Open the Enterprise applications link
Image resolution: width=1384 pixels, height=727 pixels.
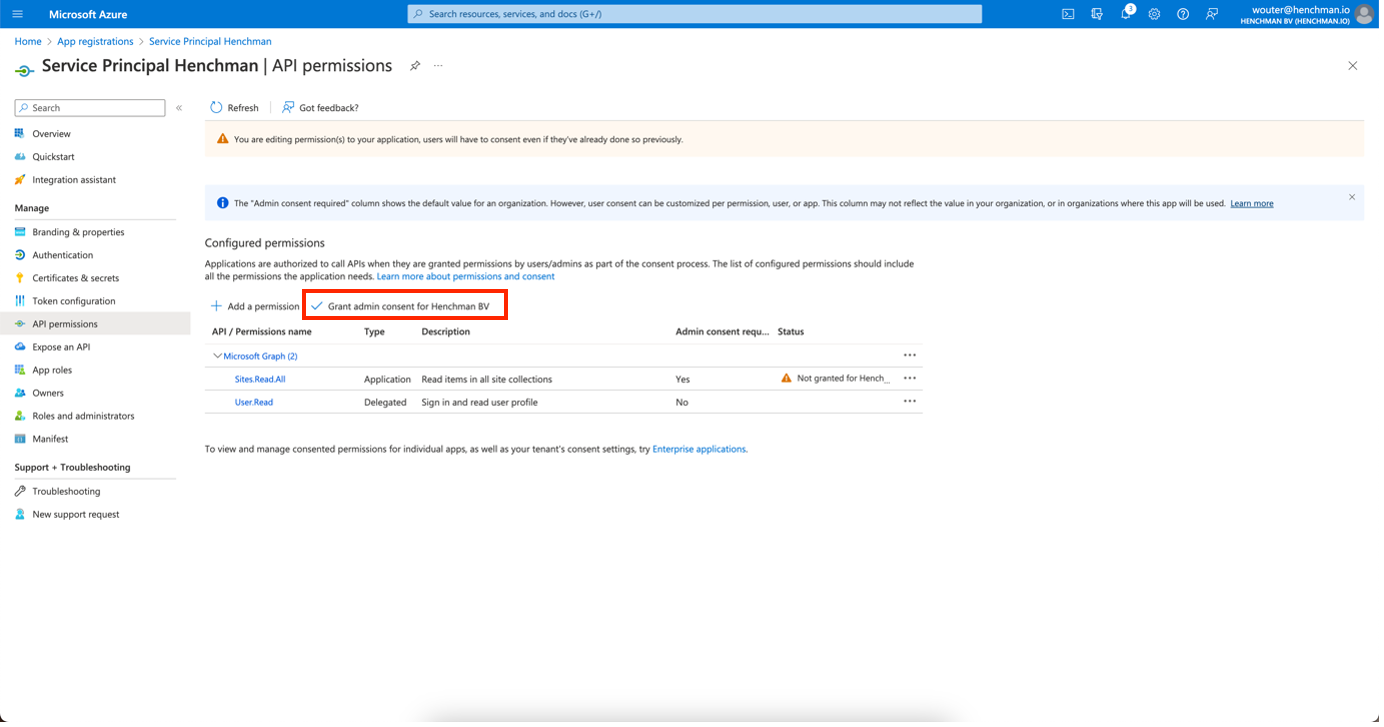point(699,449)
